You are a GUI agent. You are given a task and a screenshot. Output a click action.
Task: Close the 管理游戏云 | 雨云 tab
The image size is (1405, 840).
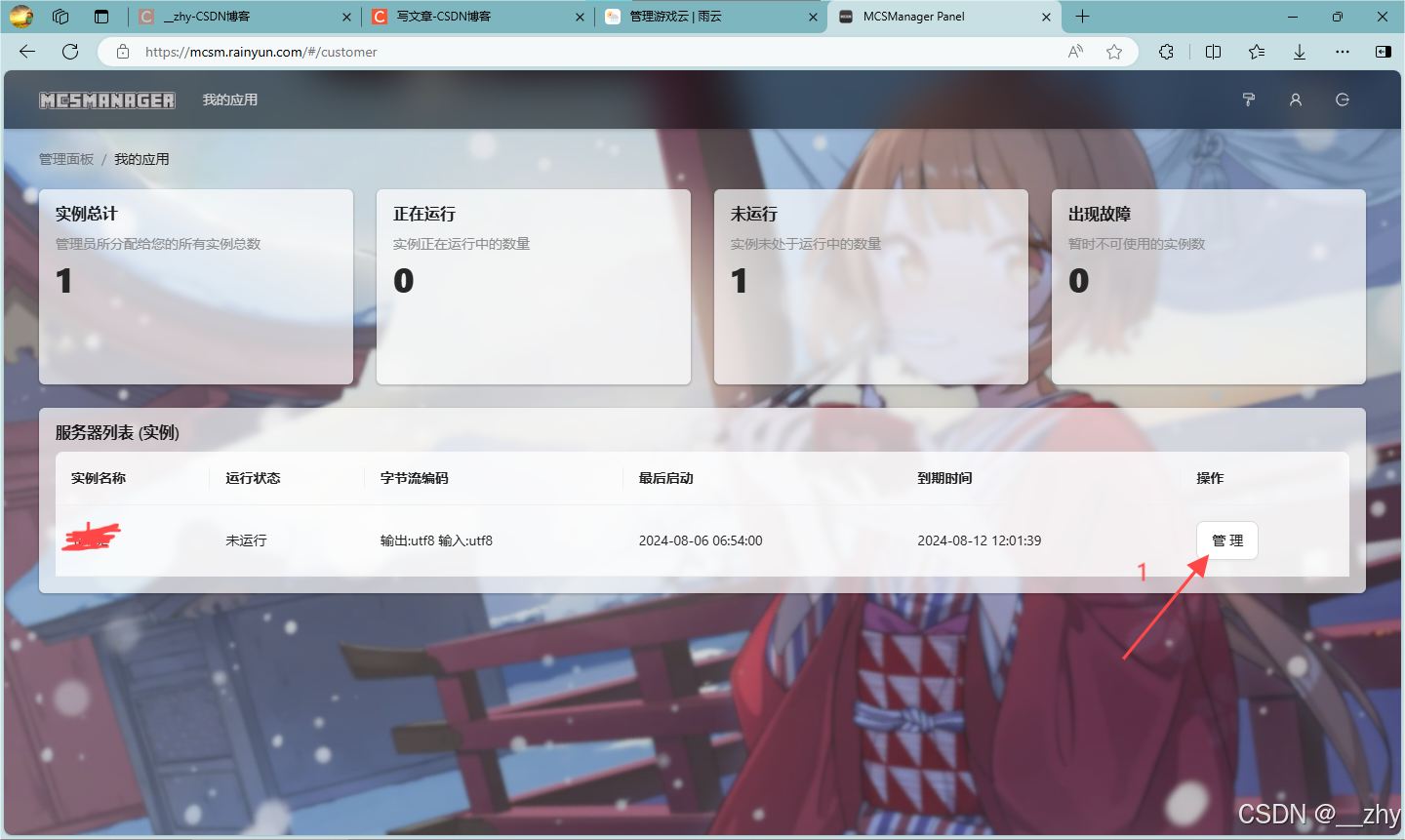point(813,17)
